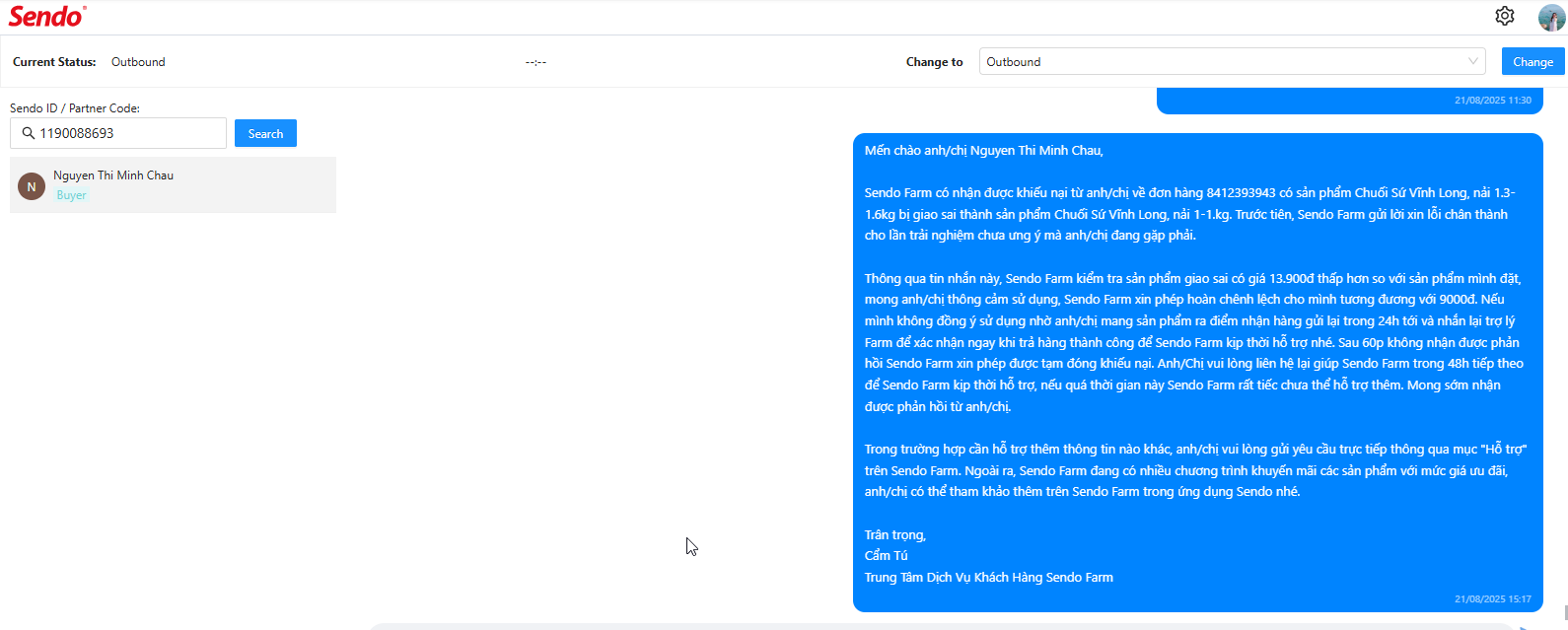Image resolution: width=1568 pixels, height=630 pixels.
Task: Click the chat scrollbar thumb at right edge
Action: pyautogui.click(x=1564, y=612)
